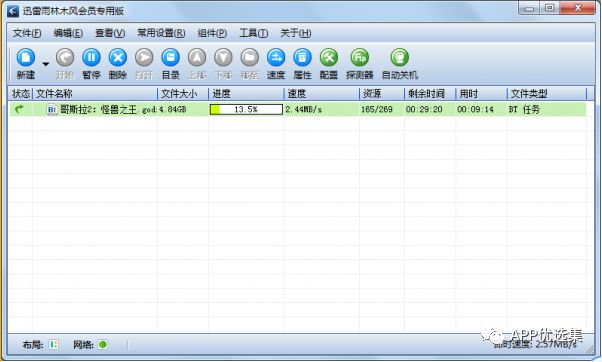Sort by the 文件大小 column header
The height and width of the screenshot is (362, 602).
(x=183, y=93)
